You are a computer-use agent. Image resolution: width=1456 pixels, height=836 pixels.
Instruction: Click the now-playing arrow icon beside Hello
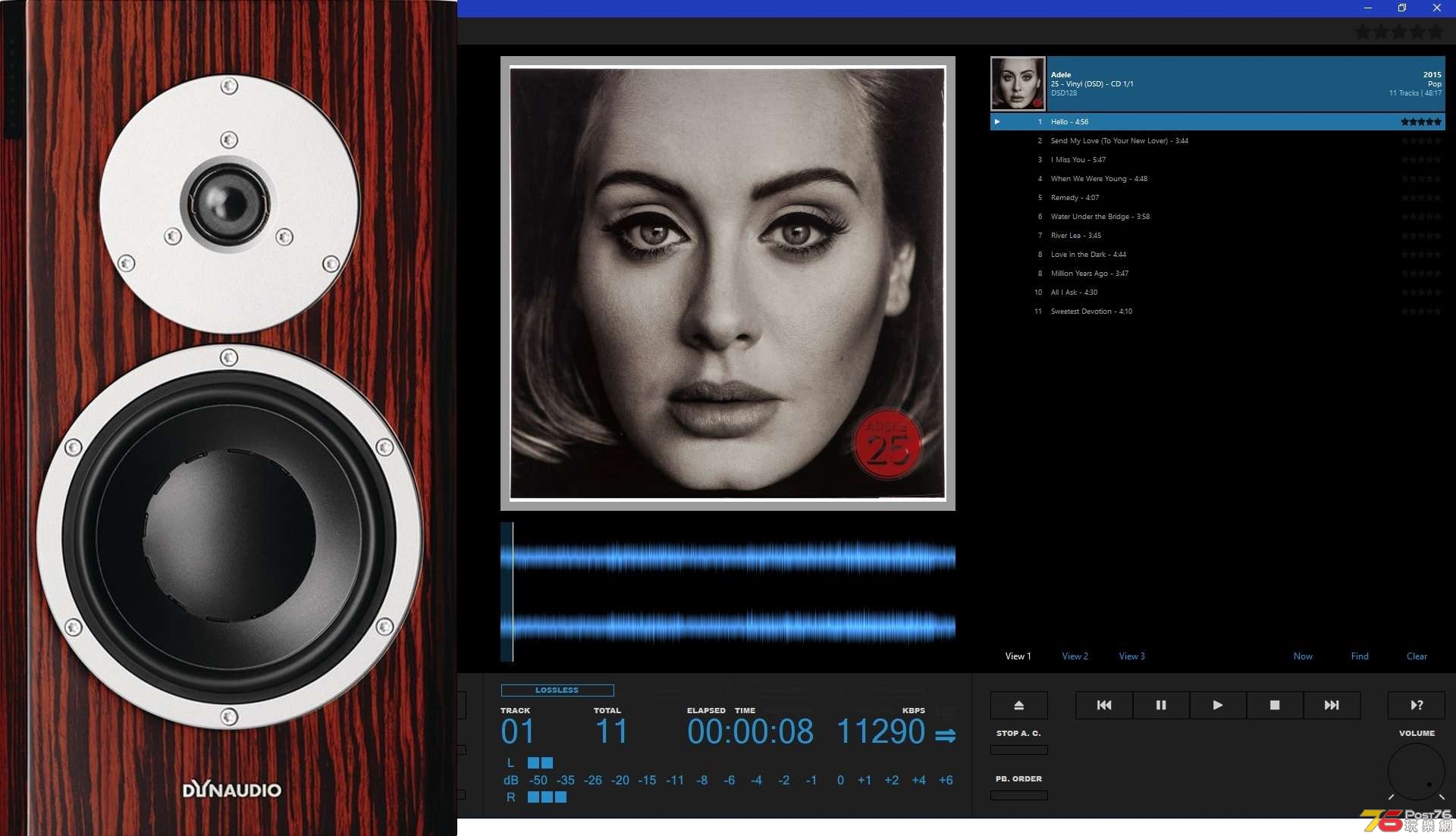pyautogui.click(x=997, y=121)
